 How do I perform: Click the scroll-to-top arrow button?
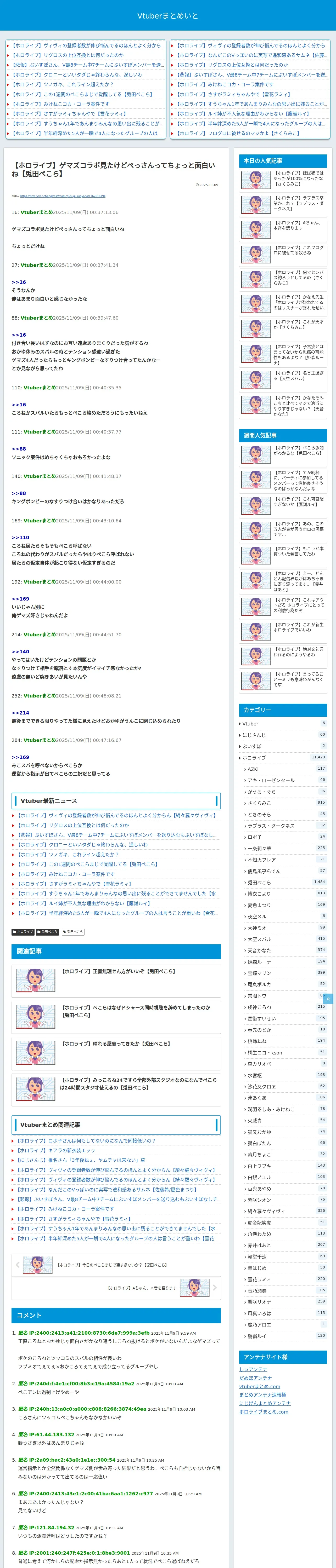tap(328, 999)
